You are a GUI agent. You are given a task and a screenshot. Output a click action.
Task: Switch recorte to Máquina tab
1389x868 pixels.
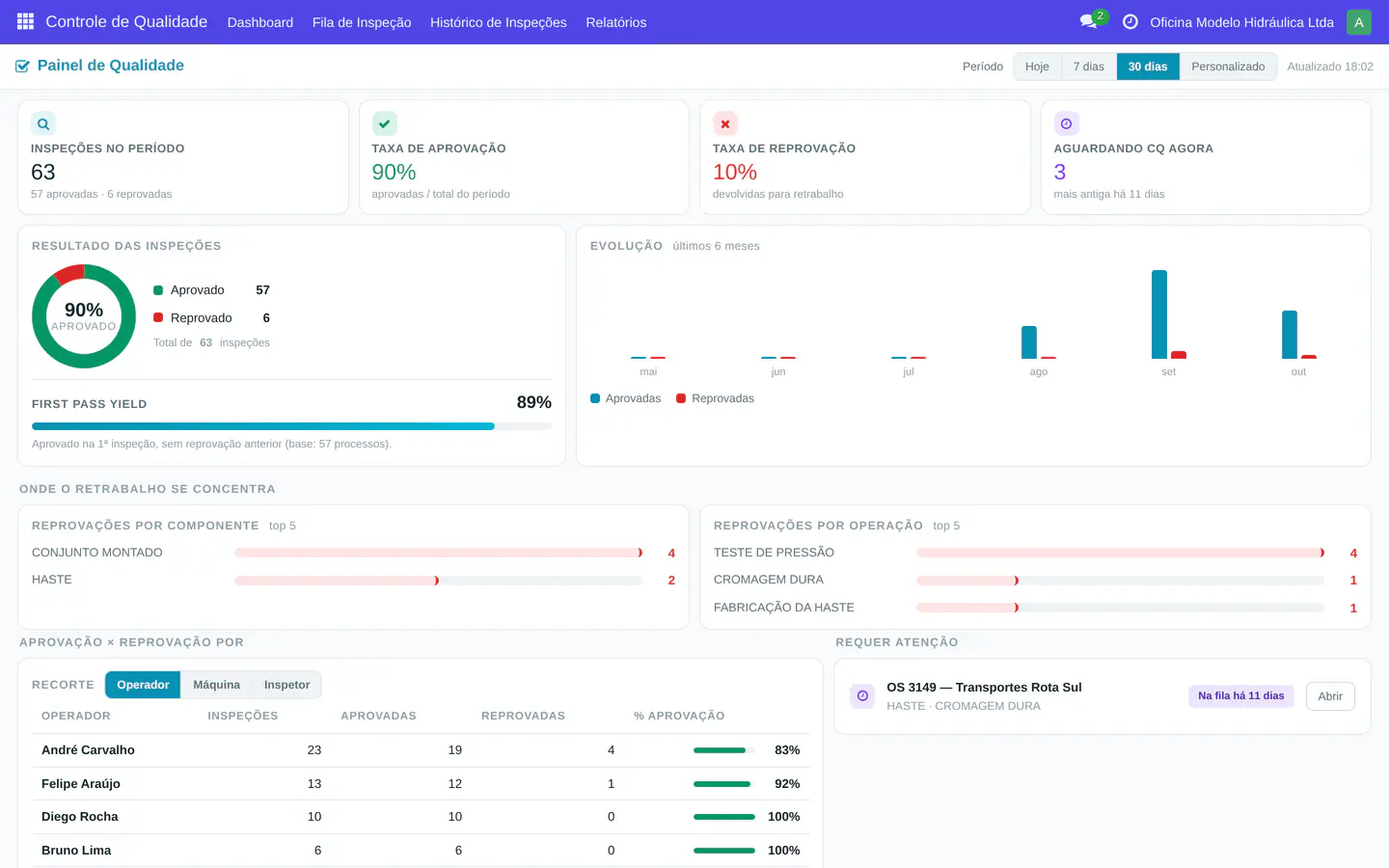[x=216, y=685]
